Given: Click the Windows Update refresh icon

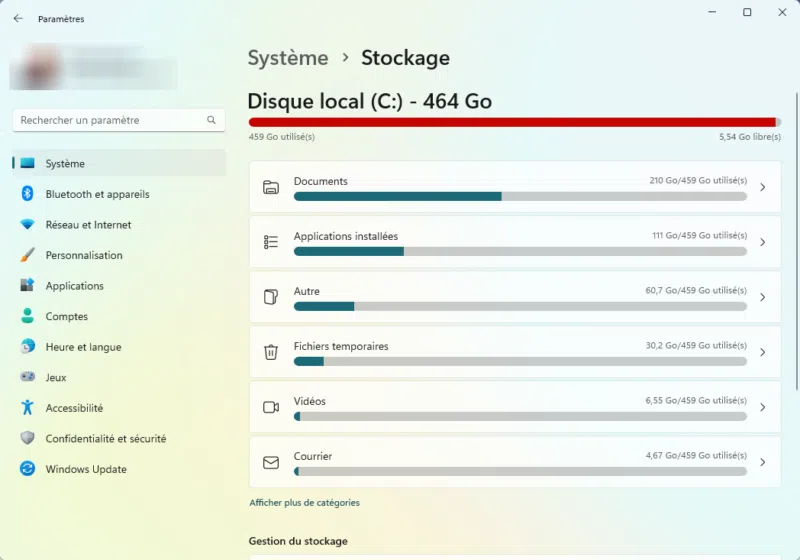Looking at the screenshot, I should [27, 469].
